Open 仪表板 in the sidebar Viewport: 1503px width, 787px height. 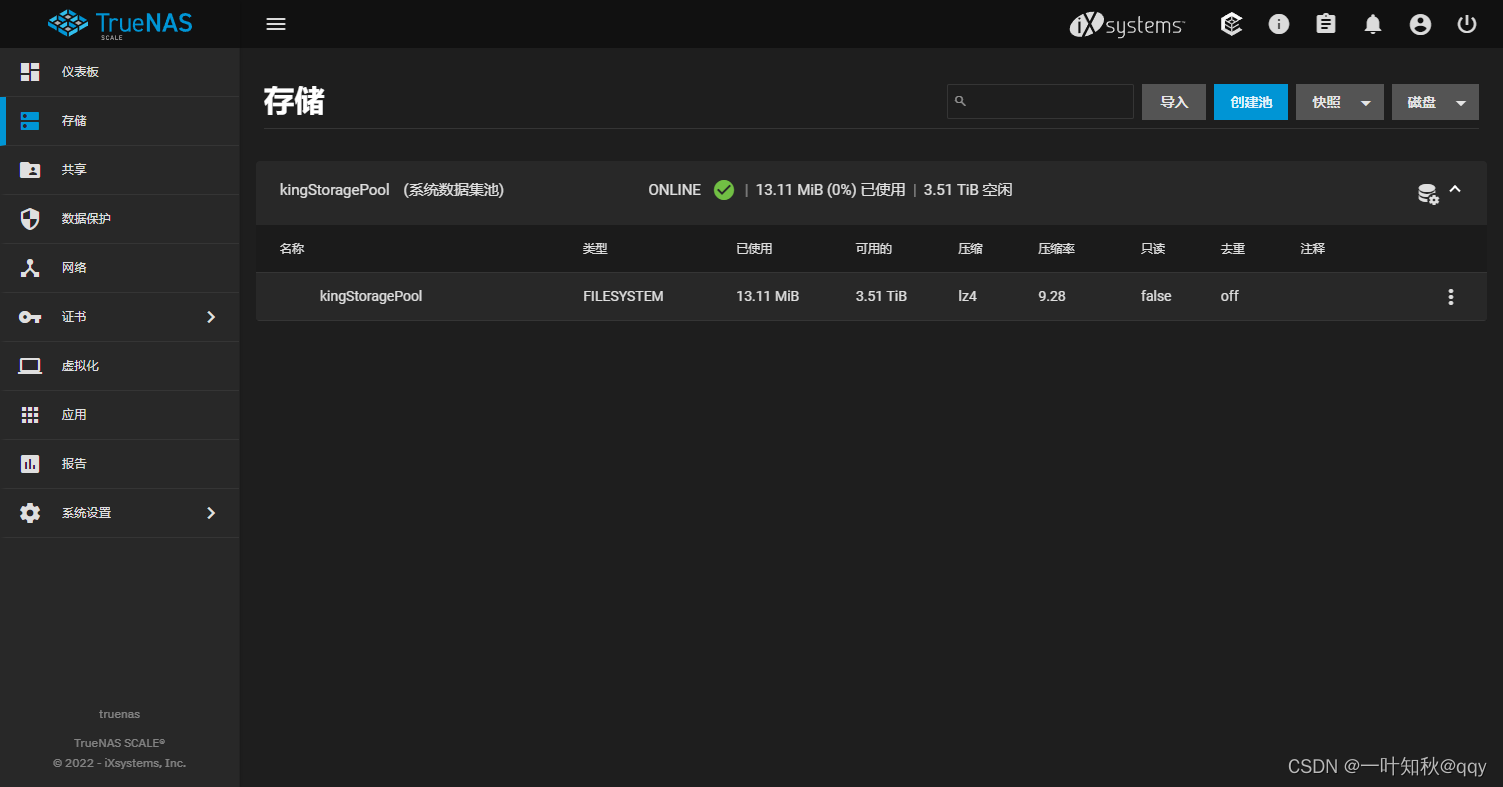click(x=120, y=72)
